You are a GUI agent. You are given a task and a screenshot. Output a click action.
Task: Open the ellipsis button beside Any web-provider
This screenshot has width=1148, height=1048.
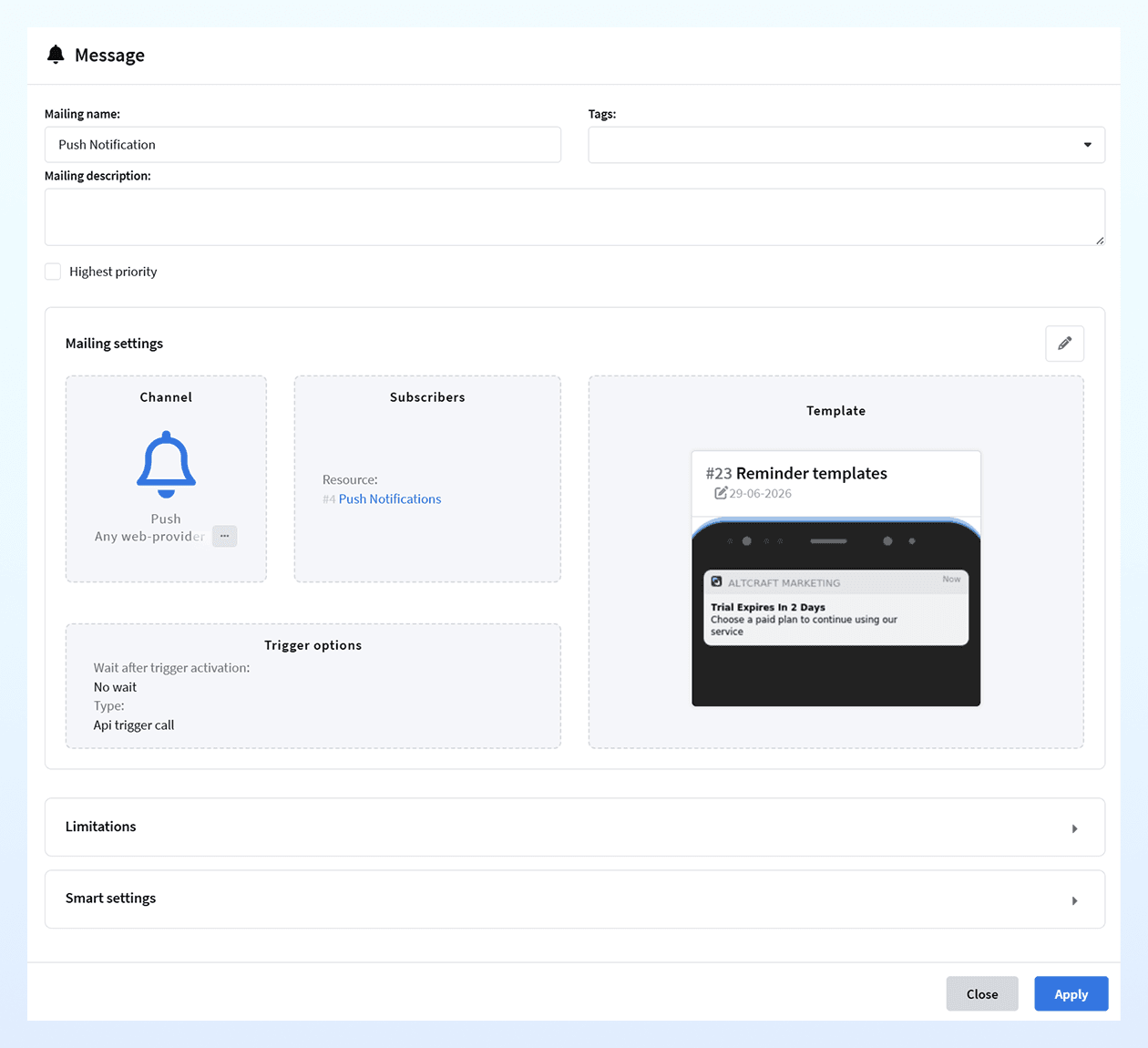coord(224,536)
